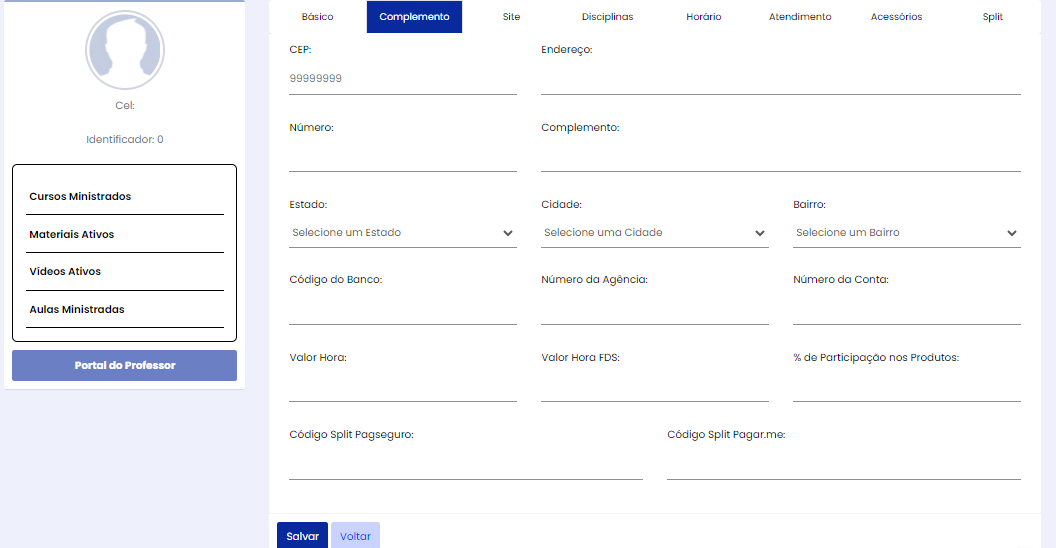This screenshot has height=548, width=1056.
Task: Focus the Código do Banco field
Action: (403, 310)
